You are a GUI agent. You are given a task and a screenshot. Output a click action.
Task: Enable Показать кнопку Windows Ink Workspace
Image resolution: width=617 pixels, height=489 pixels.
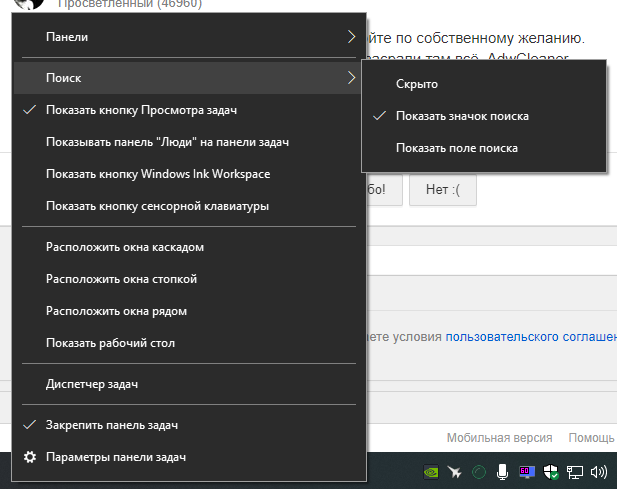point(189,174)
